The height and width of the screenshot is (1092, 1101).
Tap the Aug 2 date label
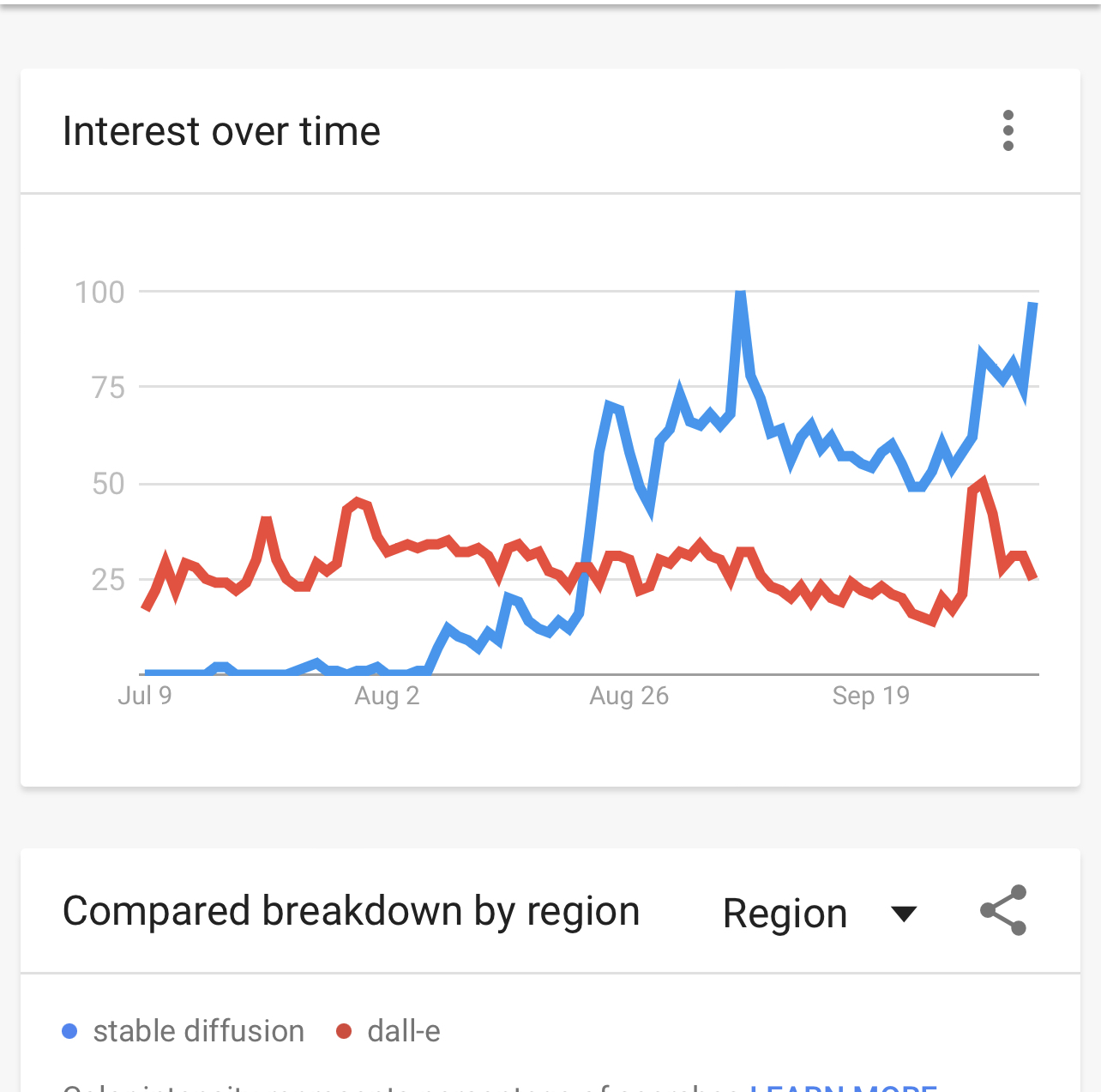click(x=387, y=695)
